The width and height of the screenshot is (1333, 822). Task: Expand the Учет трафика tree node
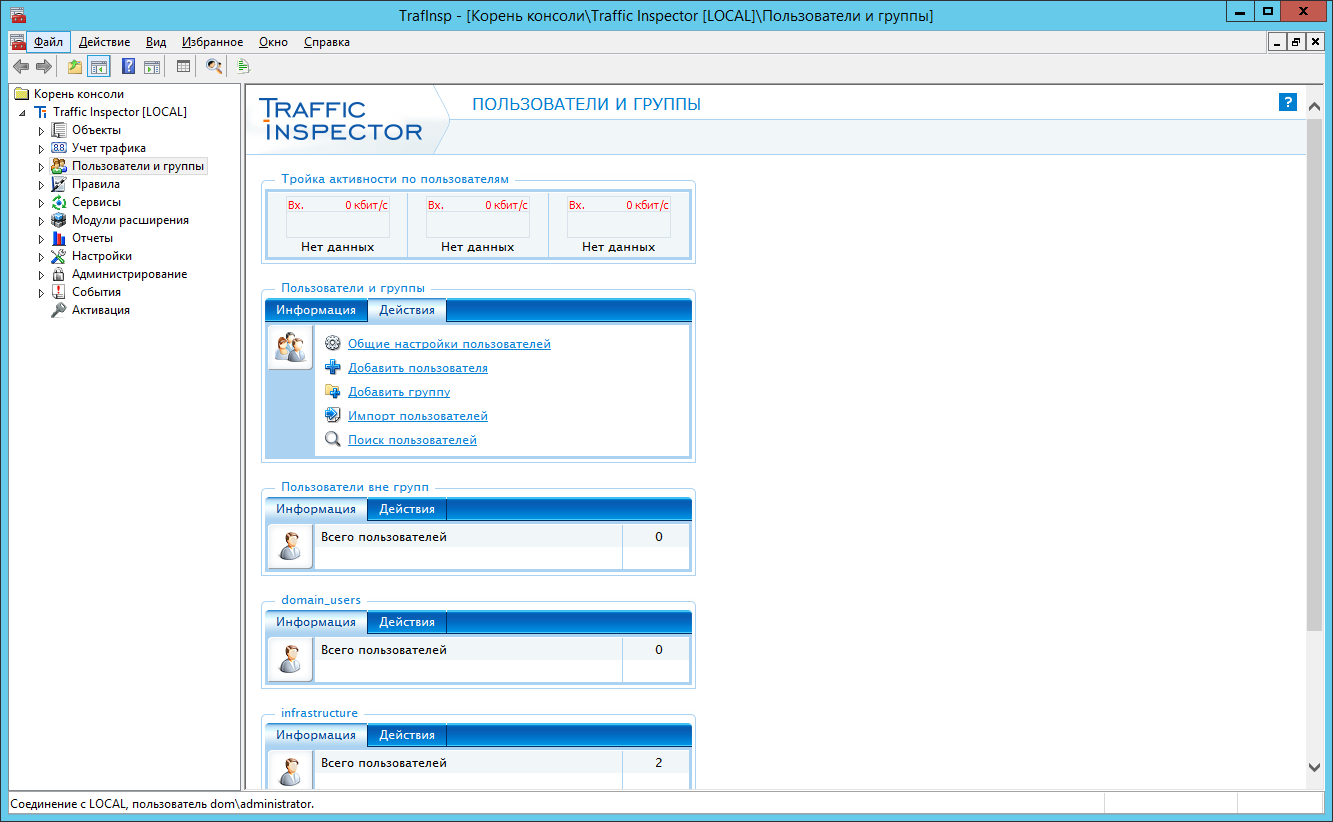(41, 148)
